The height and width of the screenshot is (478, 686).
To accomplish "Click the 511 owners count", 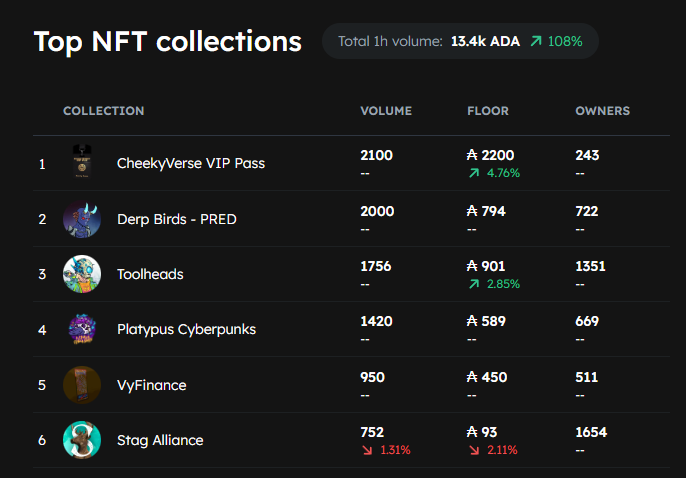I will (x=587, y=377).
